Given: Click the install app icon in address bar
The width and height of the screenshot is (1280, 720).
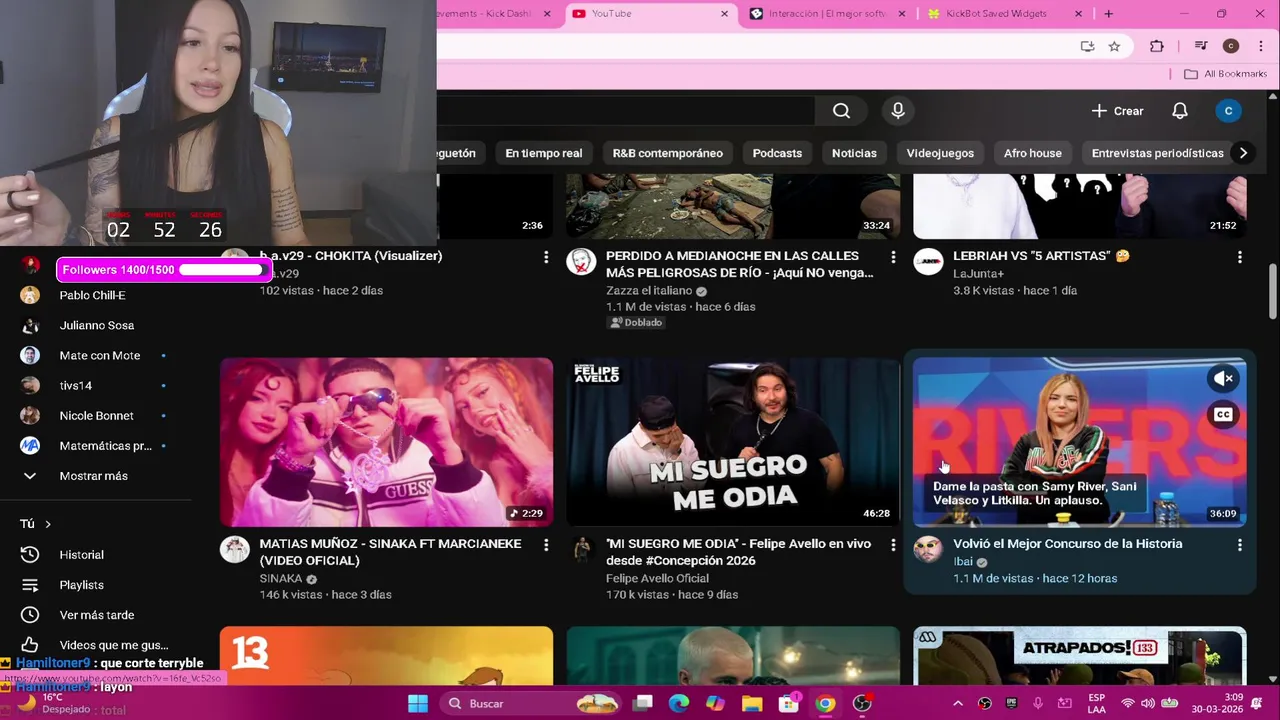Looking at the screenshot, I should [x=1087, y=46].
